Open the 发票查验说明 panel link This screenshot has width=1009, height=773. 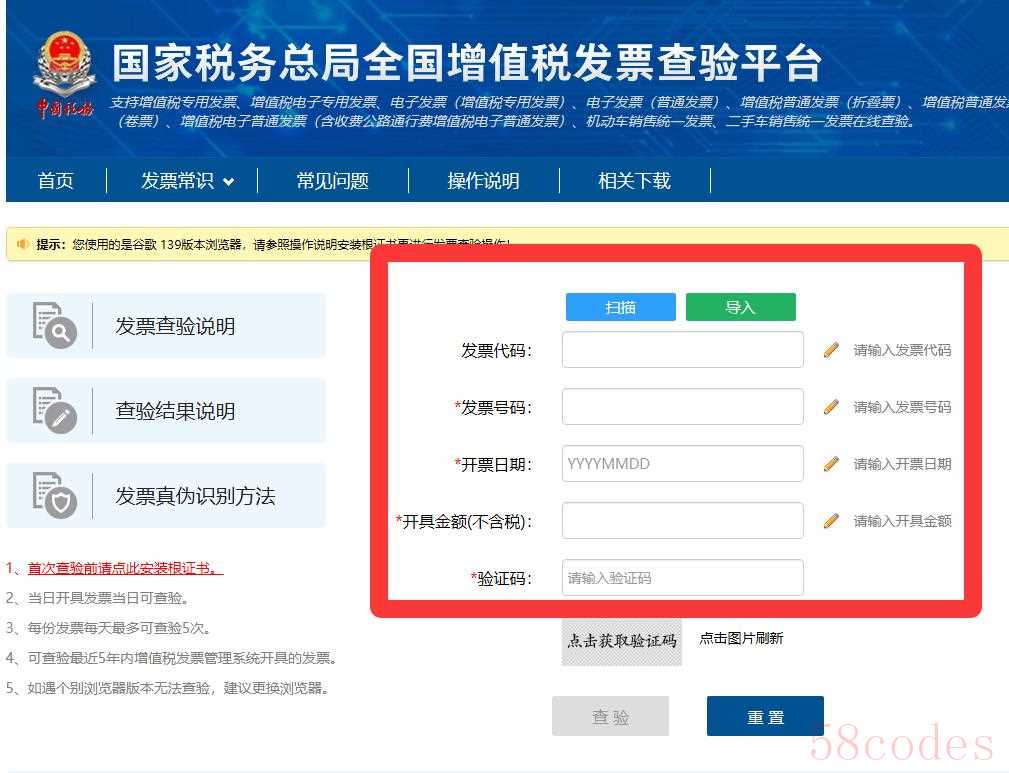[x=166, y=326]
